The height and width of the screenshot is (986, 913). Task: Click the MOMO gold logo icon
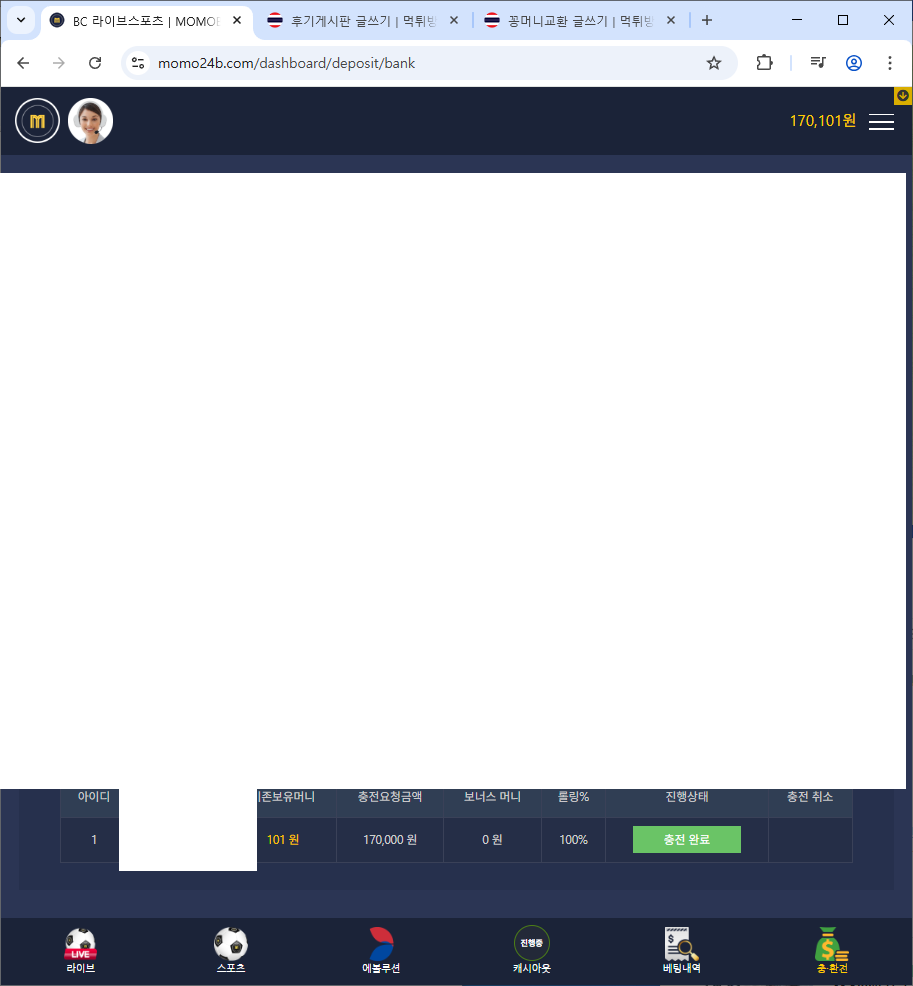click(38, 121)
